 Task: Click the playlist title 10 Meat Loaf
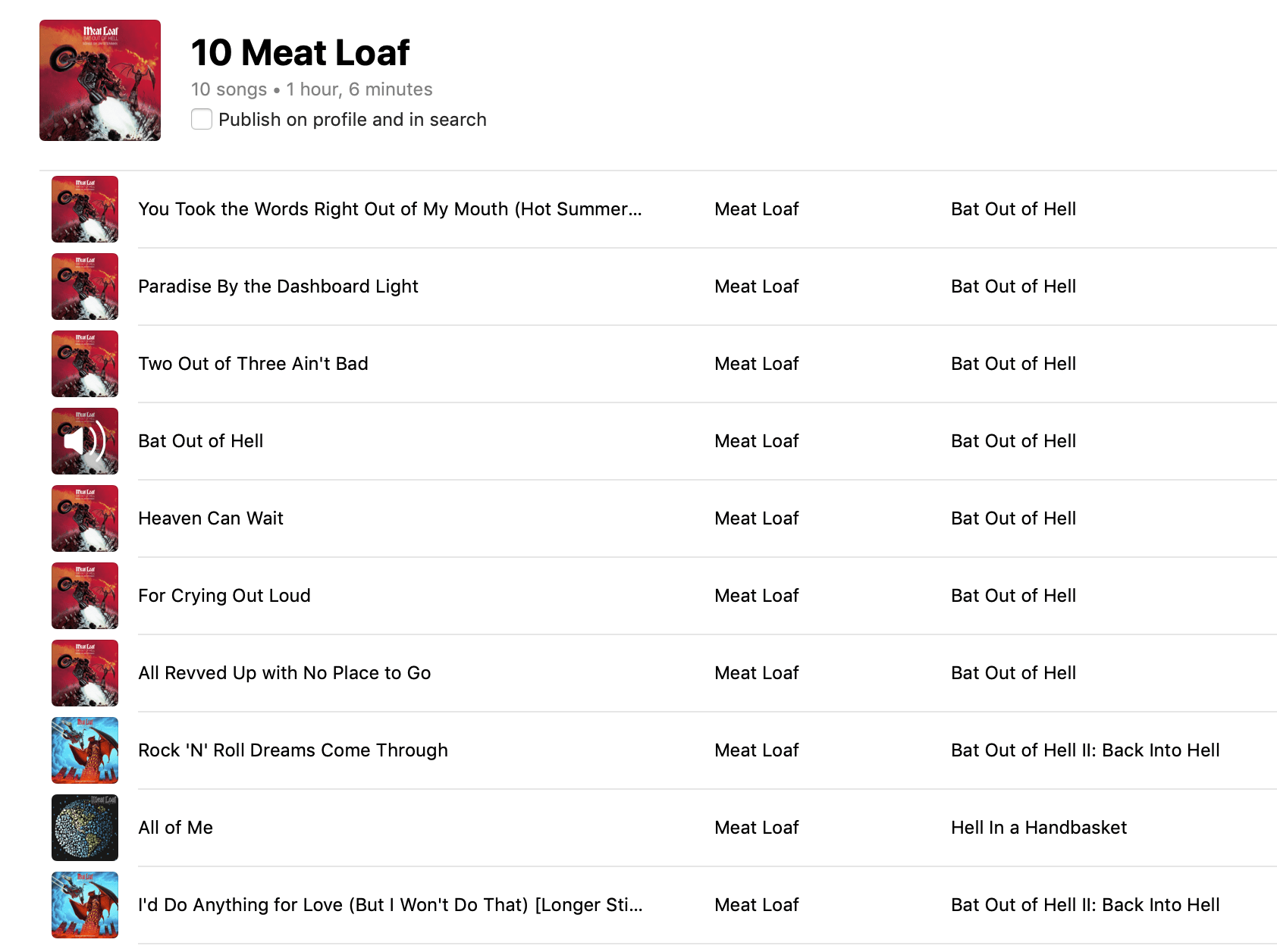(x=300, y=52)
